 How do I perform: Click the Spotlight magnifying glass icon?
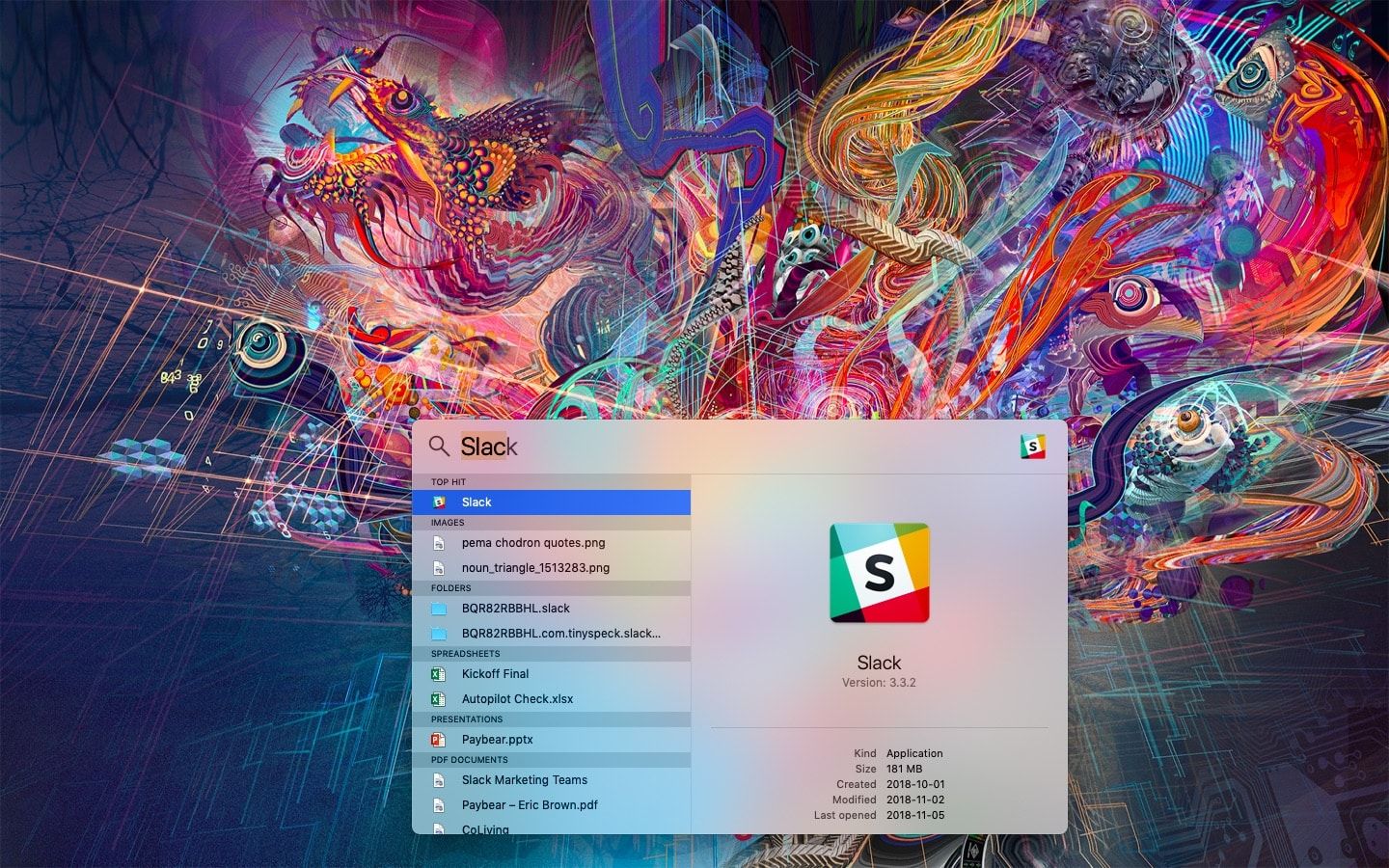click(x=439, y=446)
